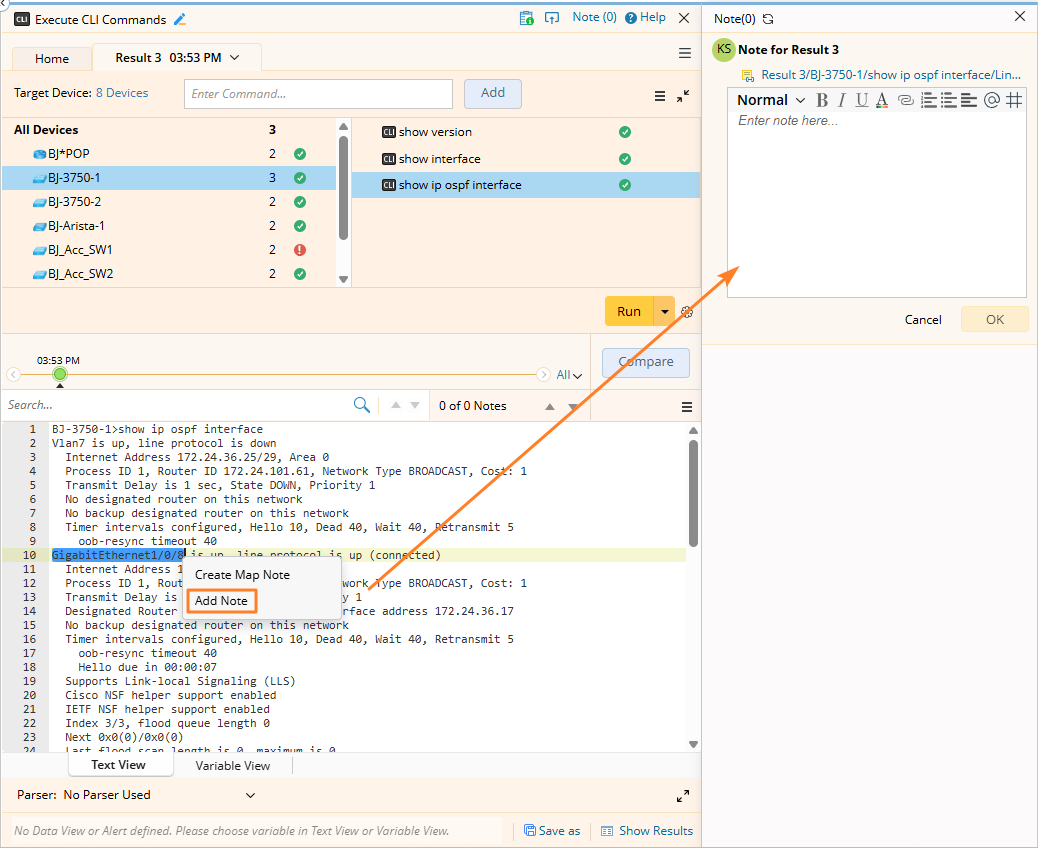This screenshot has height=848, width=1038.
Task: Insert a hyperlink in the note
Action: [904, 100]
